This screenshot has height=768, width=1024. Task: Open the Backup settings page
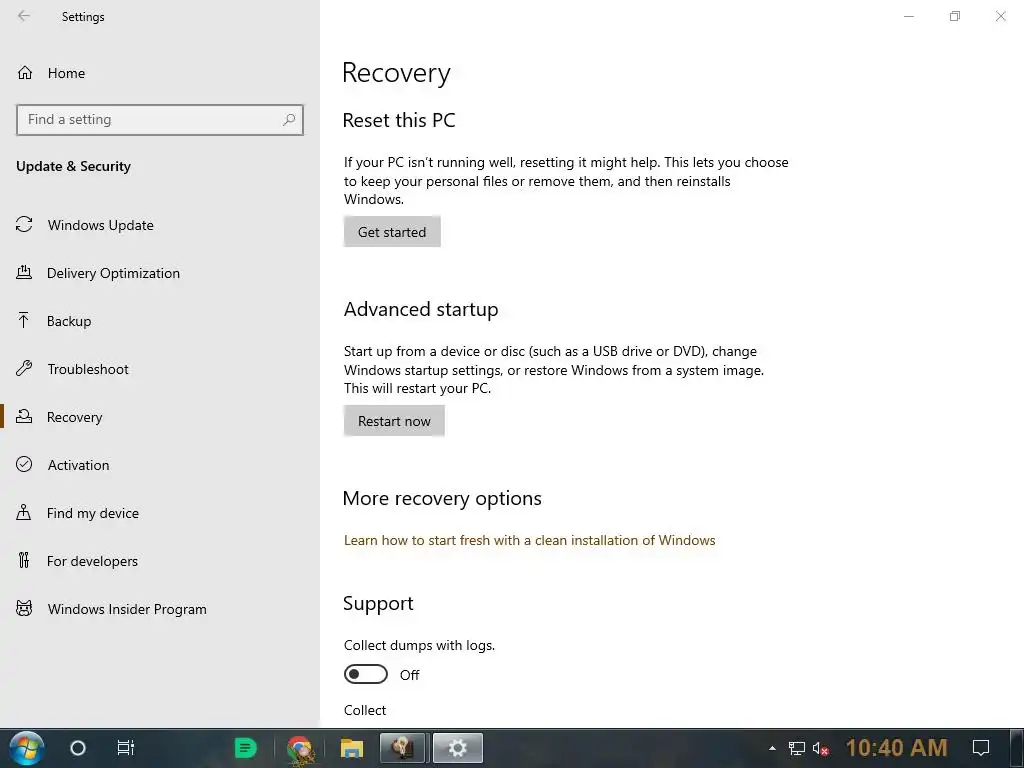(x=69, y=321)
